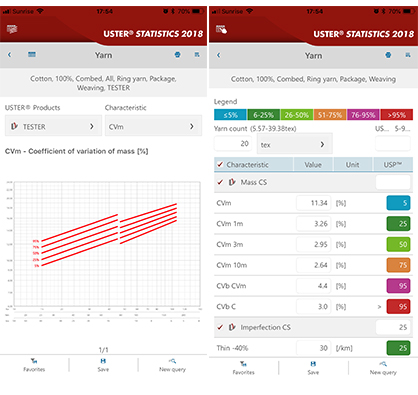Viewport: 418px width, 395px height.
Task: Tap the far-right header icon on left screen
Action: (197, 54)
